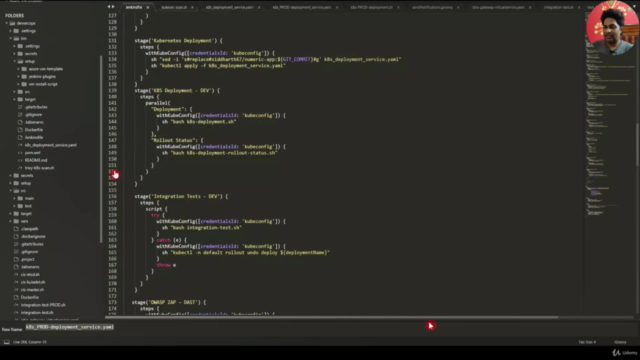Open Tab Size 4 setting in status bar
640x360 pixels.
click(x=587, y=342)
